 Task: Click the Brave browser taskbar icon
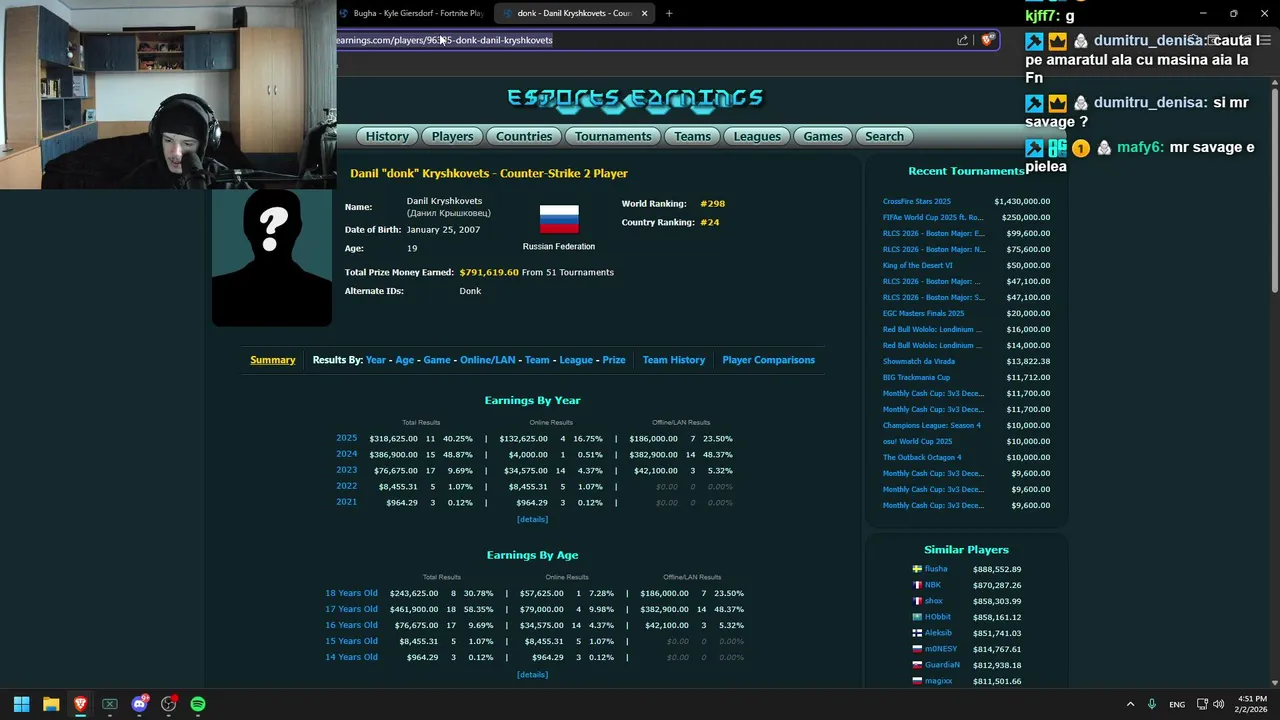[80, 704]
